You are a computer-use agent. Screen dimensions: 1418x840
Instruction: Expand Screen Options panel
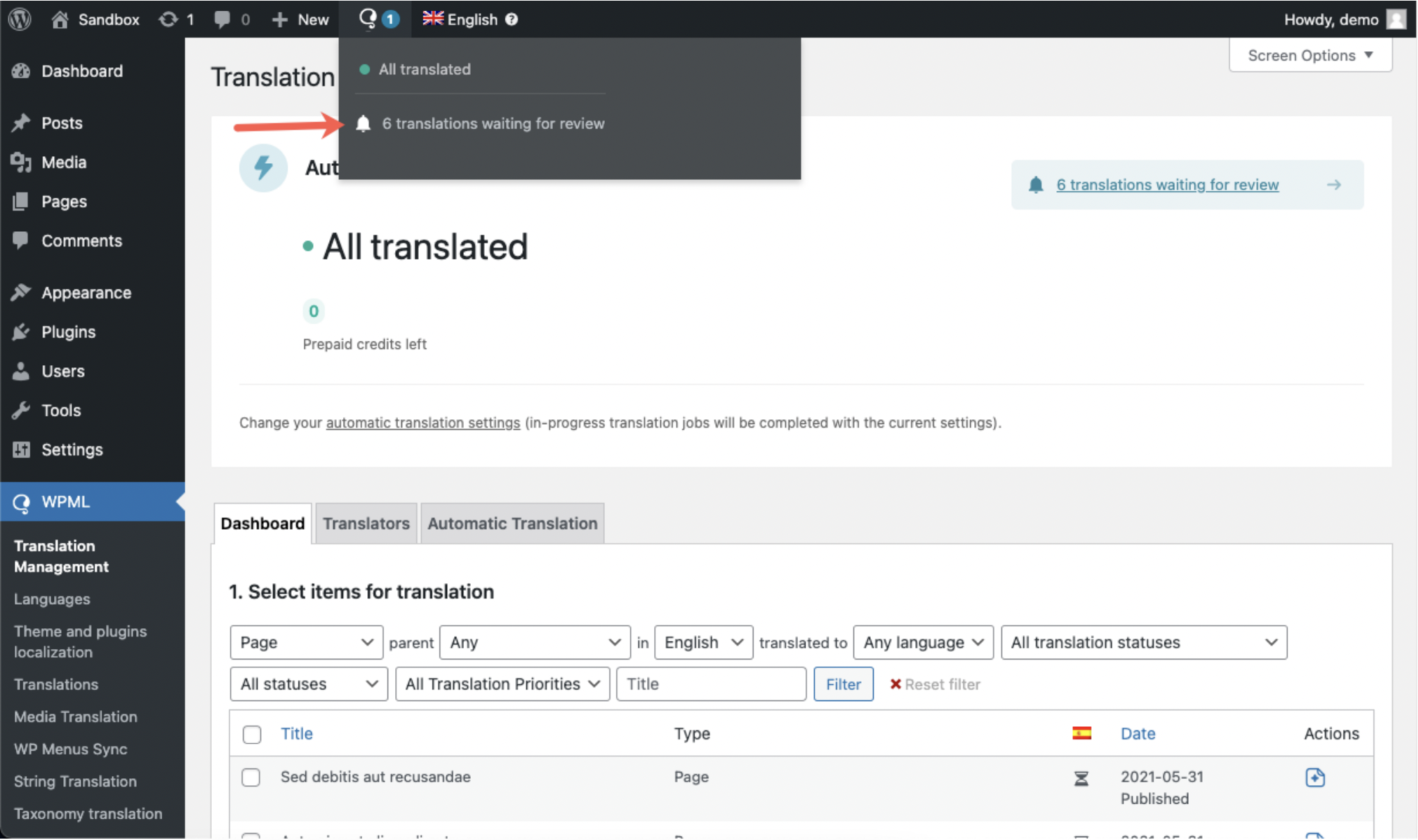[1310, 56]
